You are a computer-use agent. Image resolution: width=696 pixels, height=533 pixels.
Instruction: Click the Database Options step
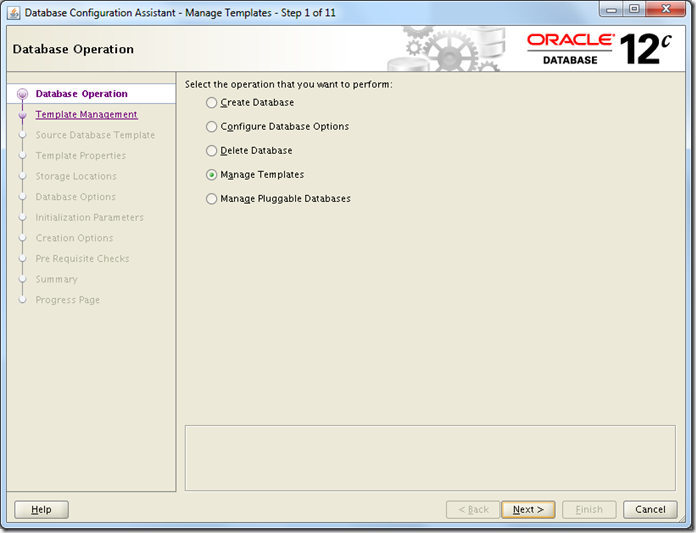[x=75, y=197]
